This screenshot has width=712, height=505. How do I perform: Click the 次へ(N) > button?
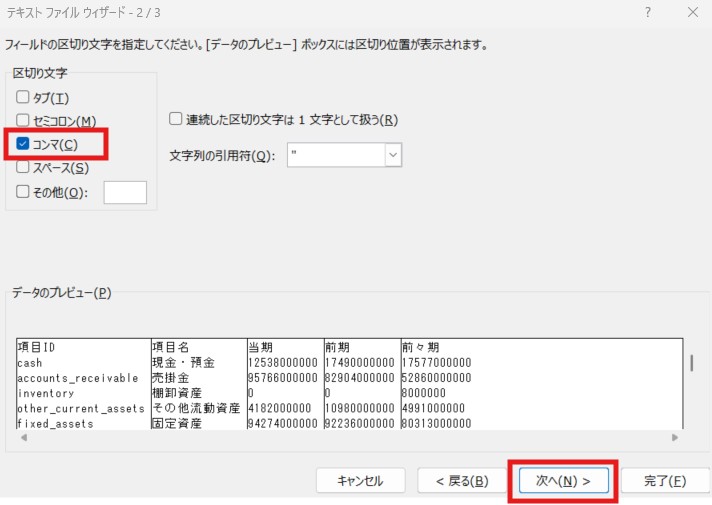(x=564, y=480)
